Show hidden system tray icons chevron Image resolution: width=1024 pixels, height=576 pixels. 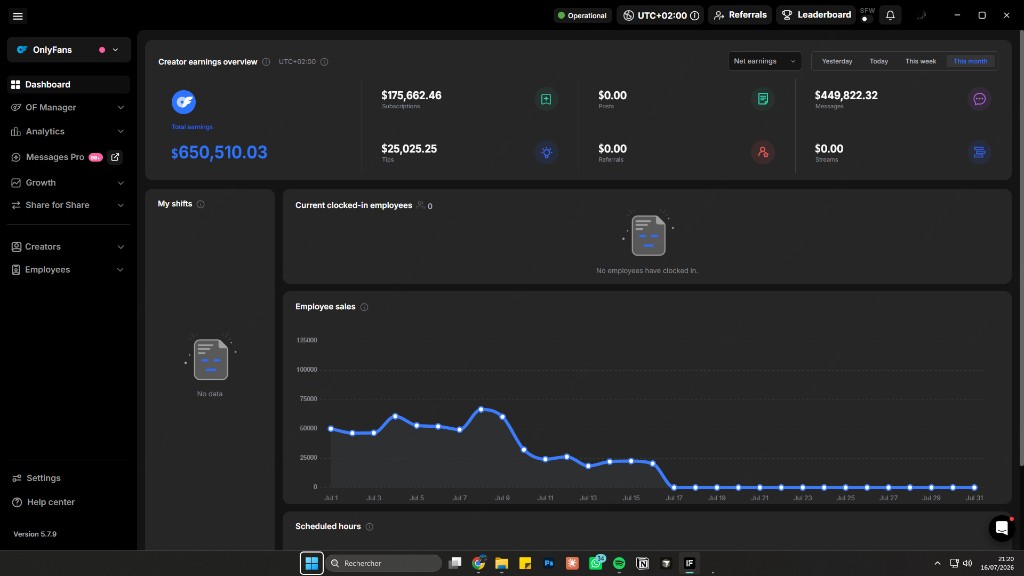click(937, 563)
